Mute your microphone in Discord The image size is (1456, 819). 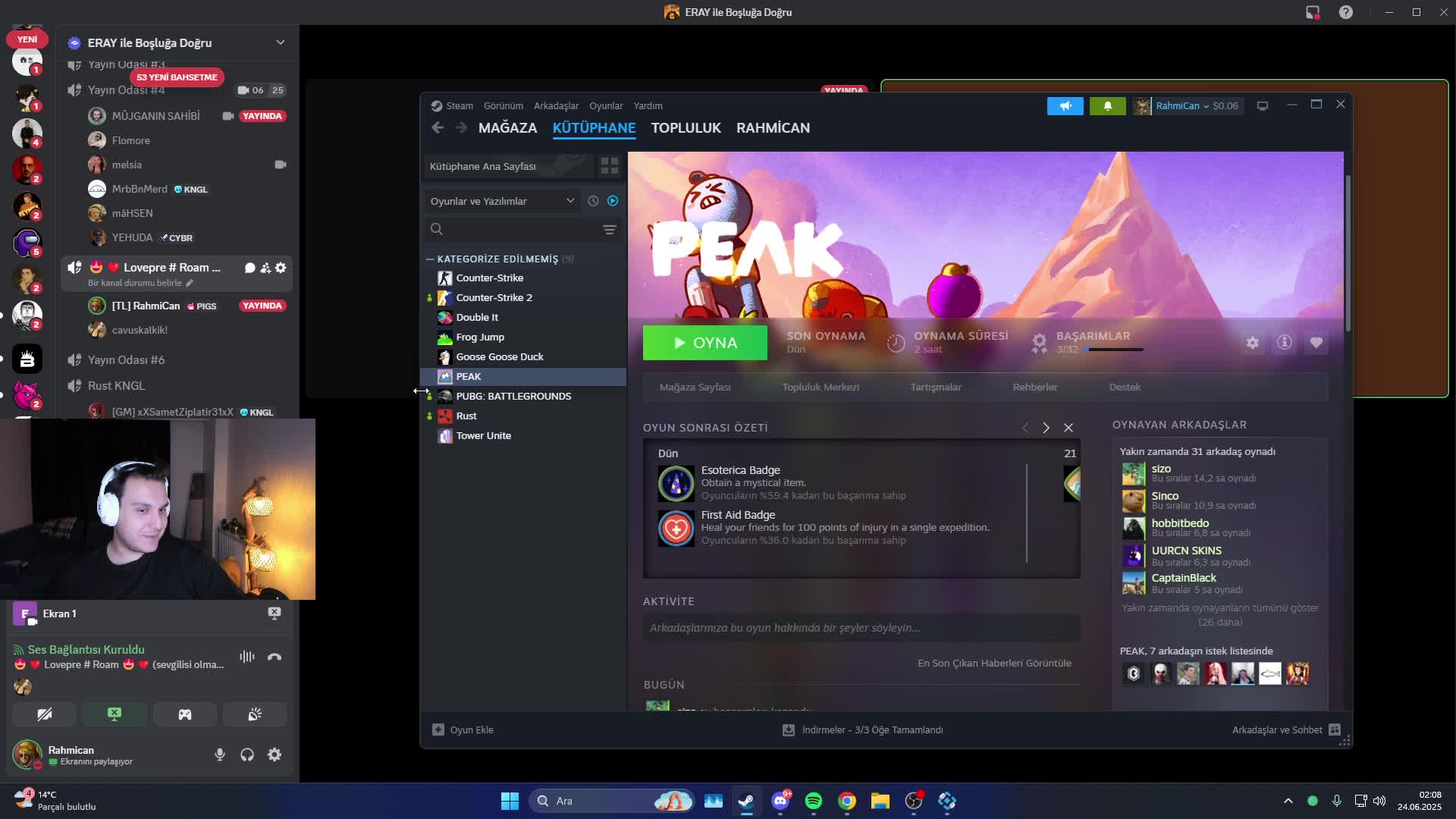point(220,755)
